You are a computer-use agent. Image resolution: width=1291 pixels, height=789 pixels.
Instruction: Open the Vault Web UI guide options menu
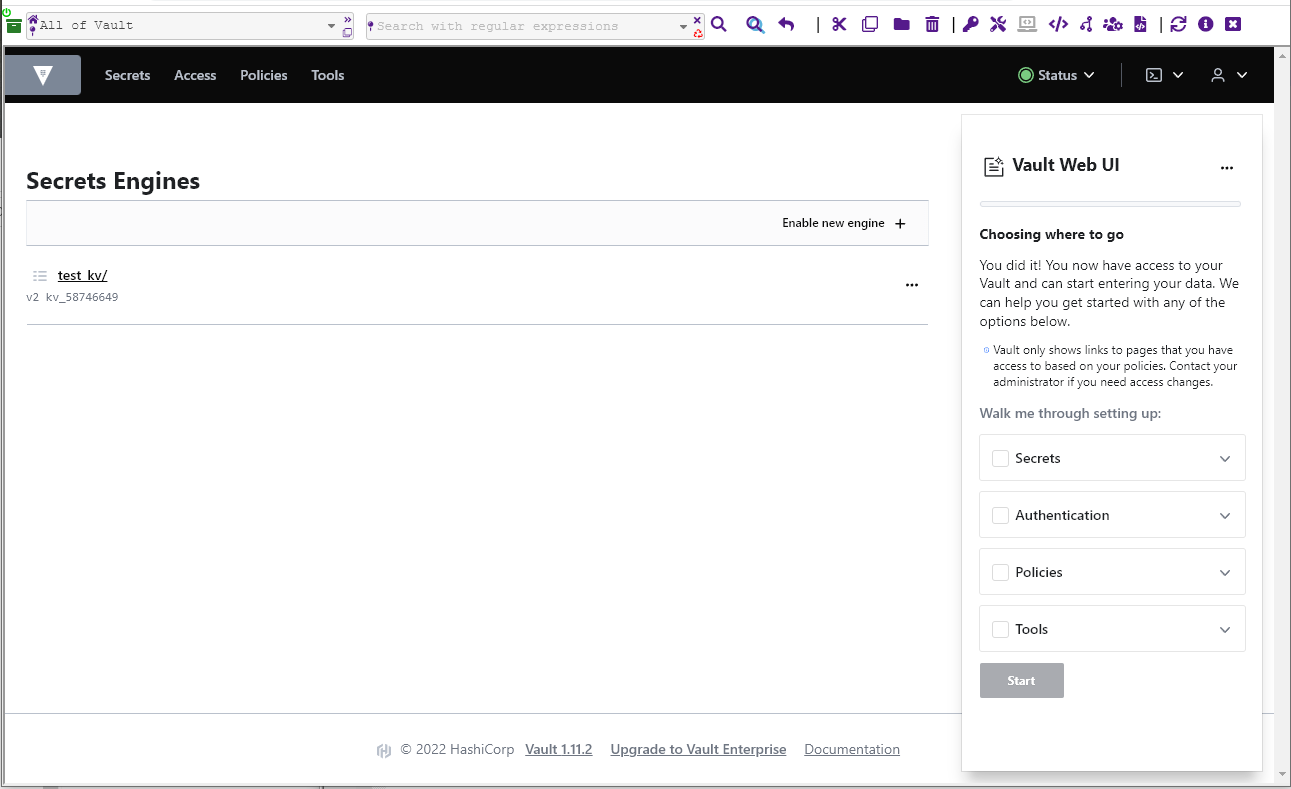coord(1227,168)
